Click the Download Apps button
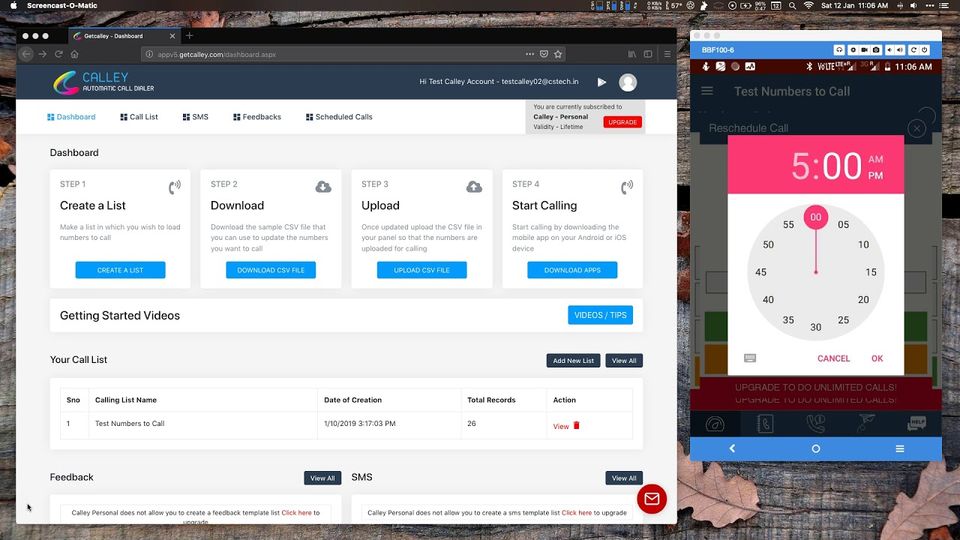The image size is (960, 540). coord(572,270)
